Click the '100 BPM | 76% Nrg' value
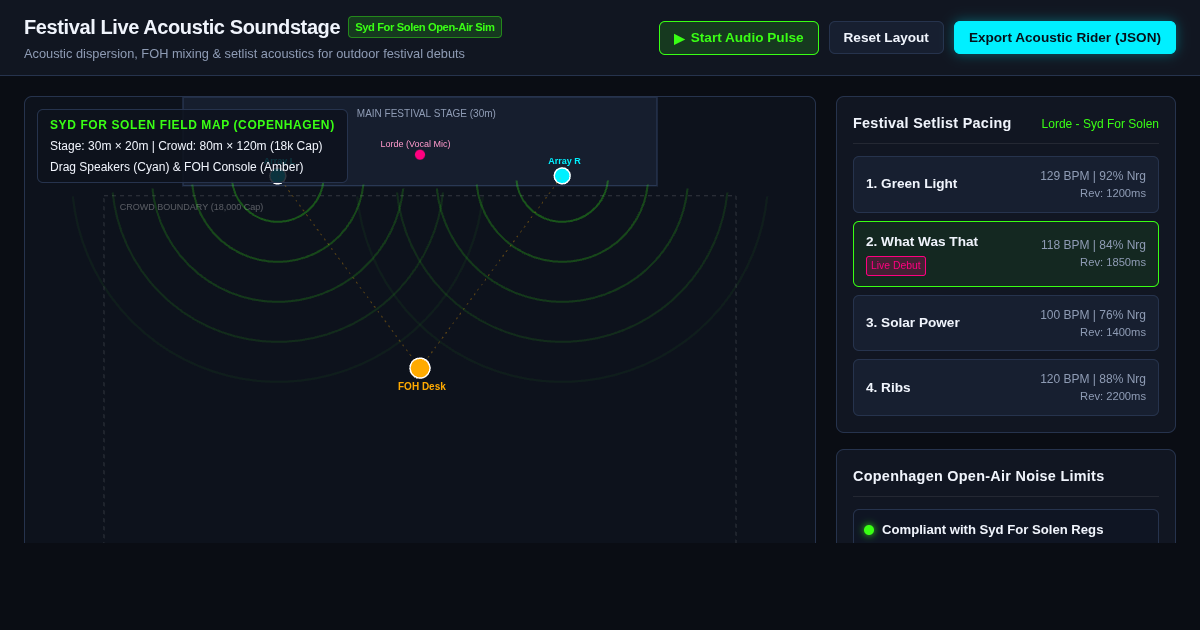 click(1093, 315)
